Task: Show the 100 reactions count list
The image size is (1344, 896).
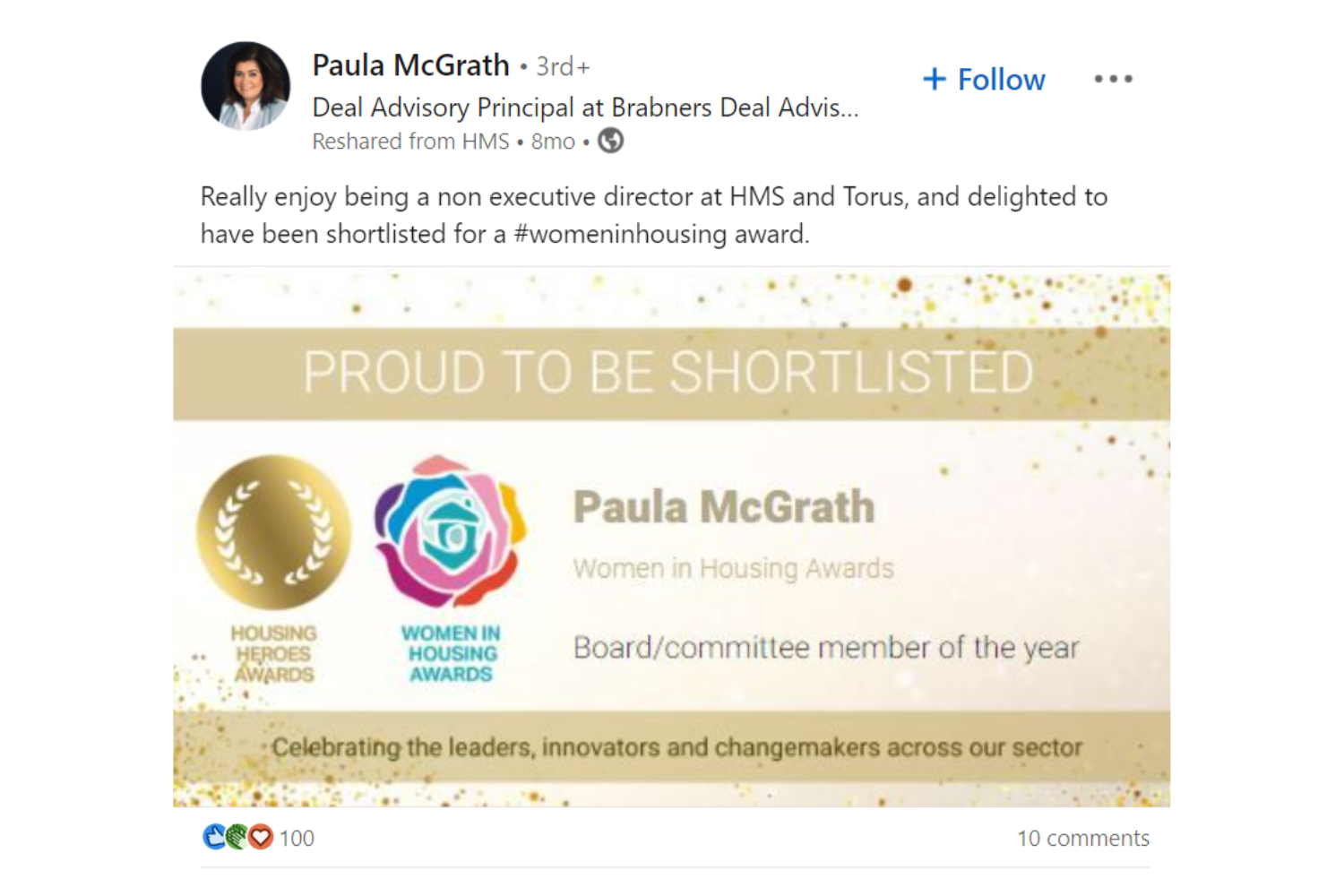Action: [297, 838]
